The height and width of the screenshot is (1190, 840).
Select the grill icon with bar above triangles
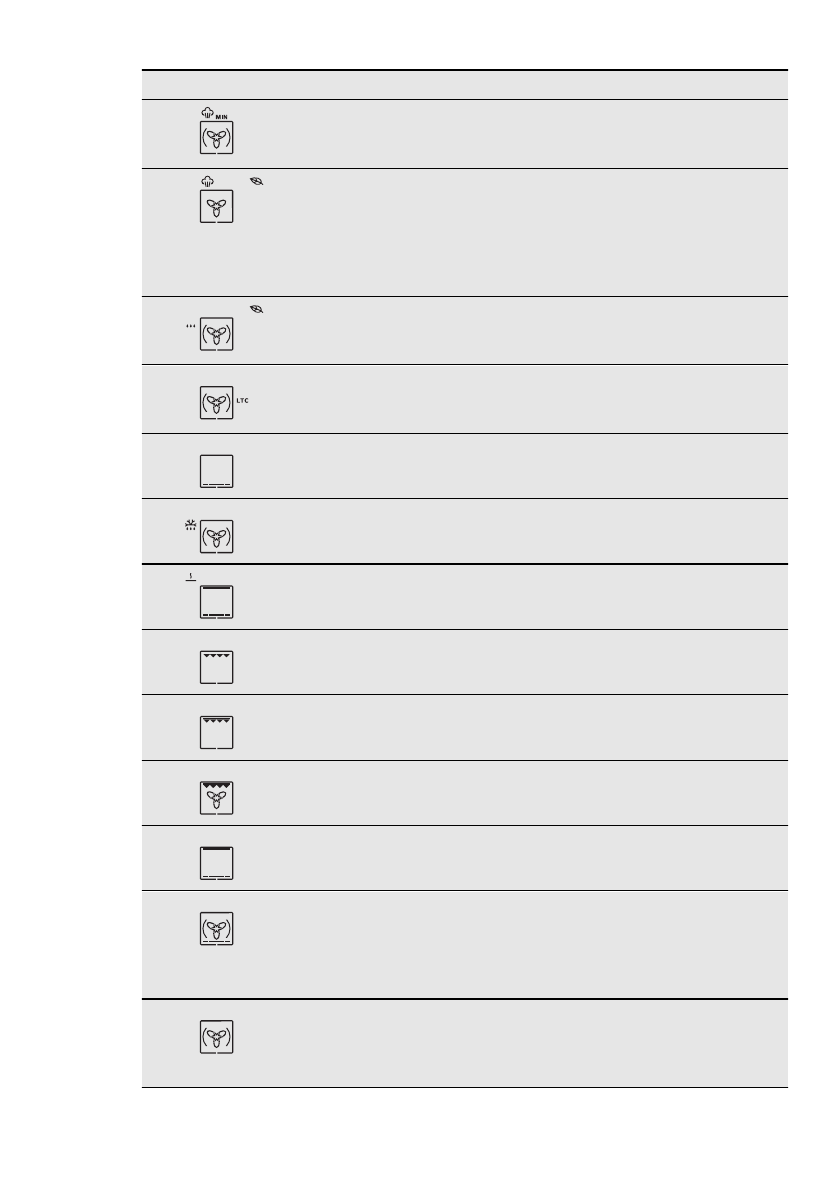(217, 732)
